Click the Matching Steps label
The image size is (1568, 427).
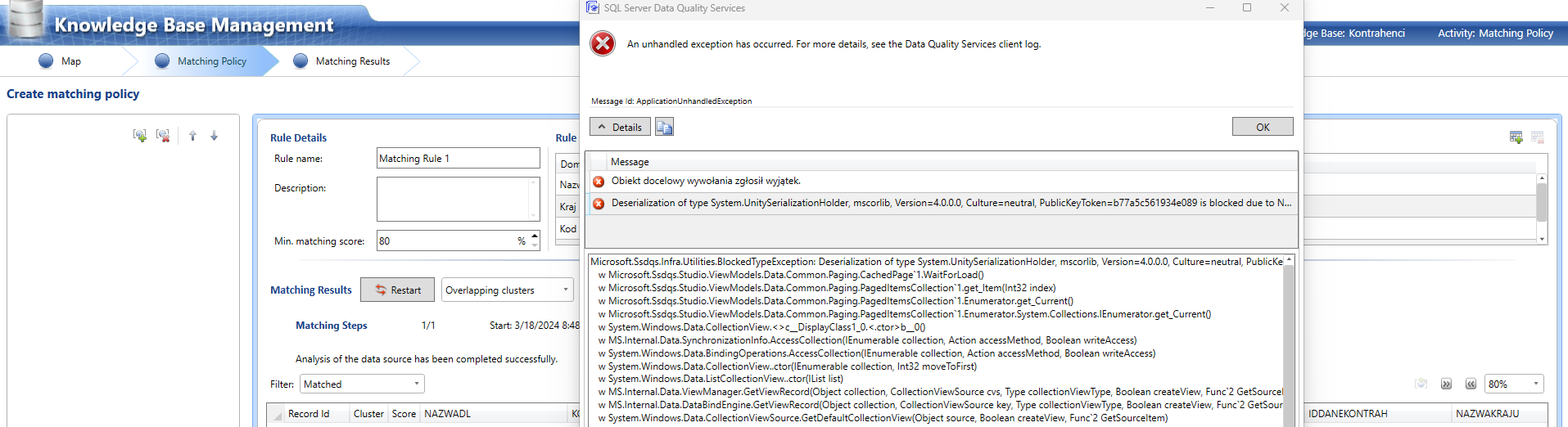[x=331, y=326]
